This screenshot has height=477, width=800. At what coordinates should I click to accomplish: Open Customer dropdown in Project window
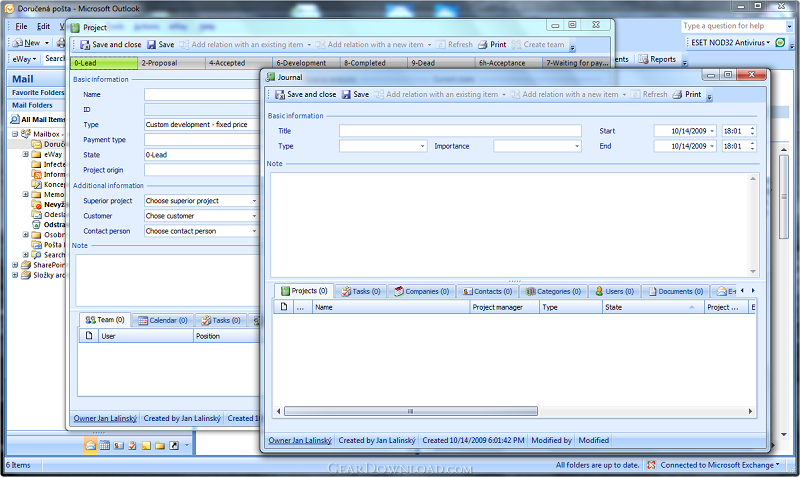(254, 216)
